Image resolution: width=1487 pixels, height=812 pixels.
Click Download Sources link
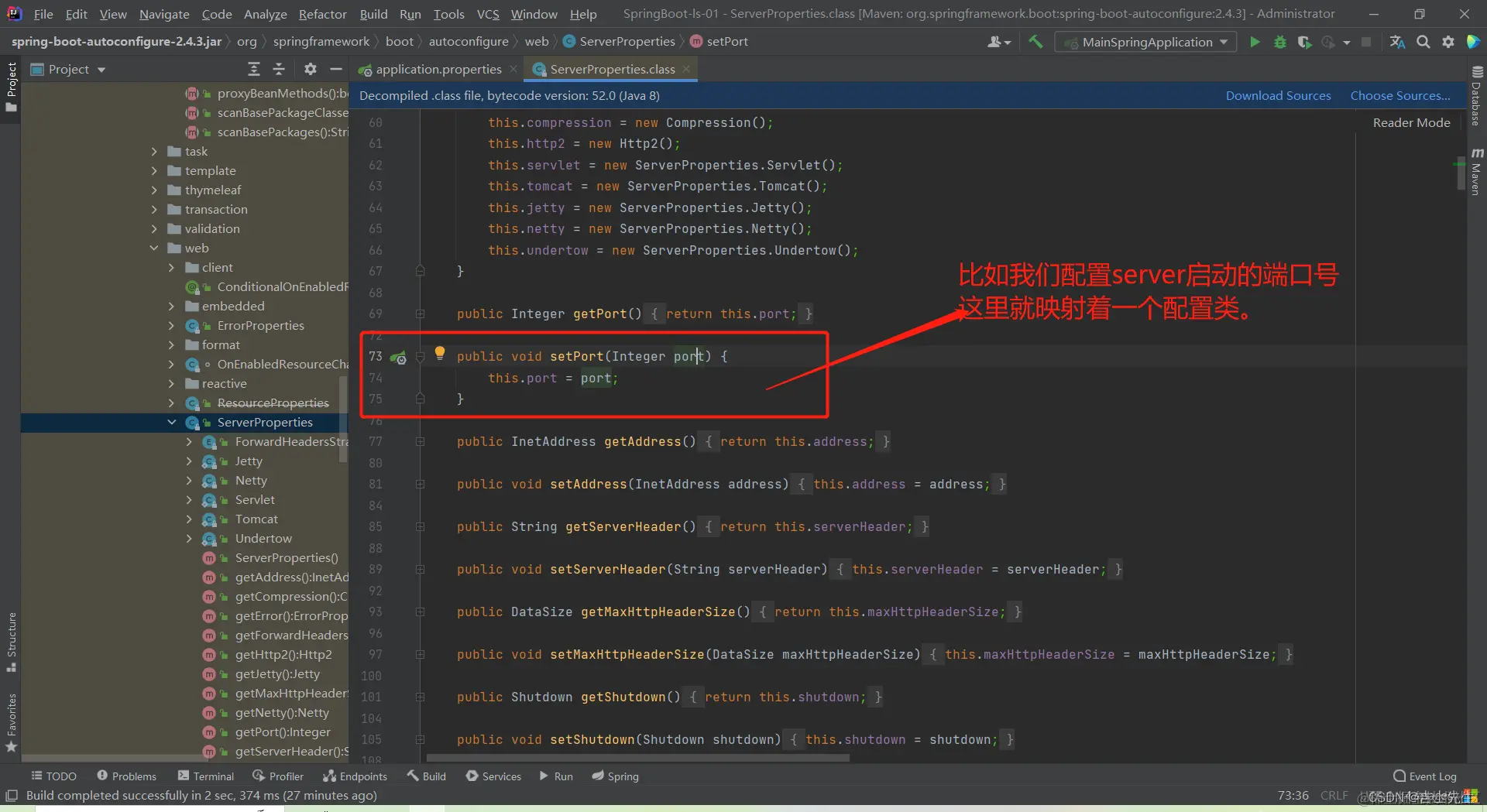[1278, 96]
